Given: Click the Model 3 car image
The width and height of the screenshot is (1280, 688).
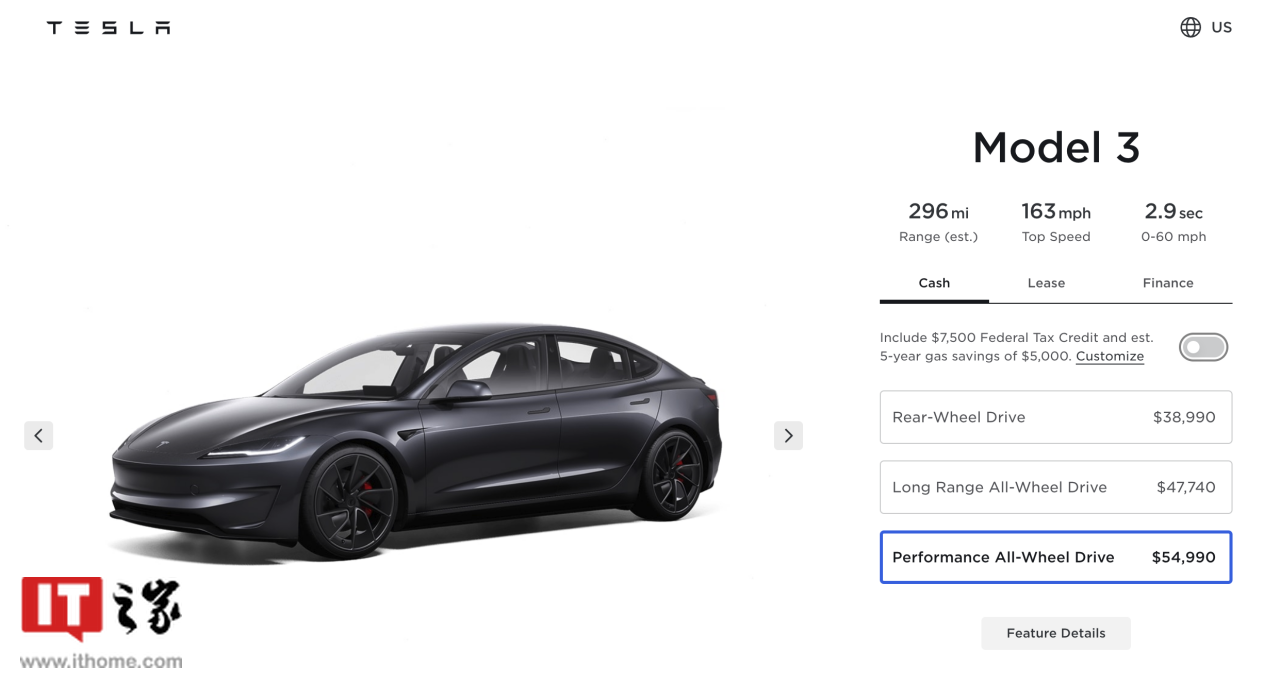Looking at the screenshot, I should [x=415, y=440].
